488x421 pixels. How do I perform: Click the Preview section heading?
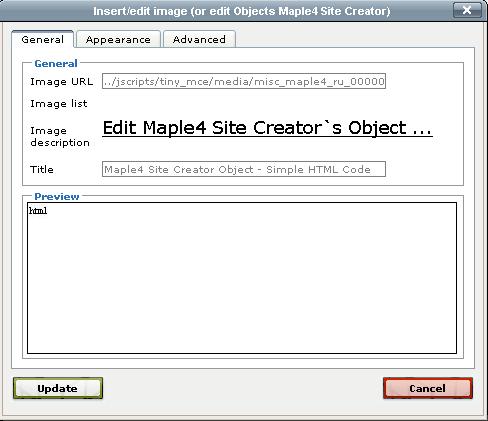coord(57,196)
